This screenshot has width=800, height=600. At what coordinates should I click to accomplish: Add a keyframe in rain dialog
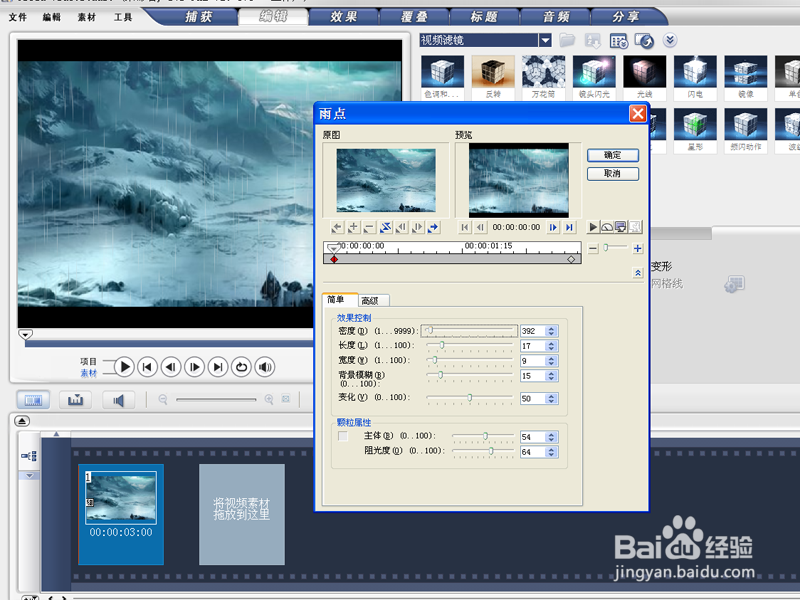pos(353,228)
